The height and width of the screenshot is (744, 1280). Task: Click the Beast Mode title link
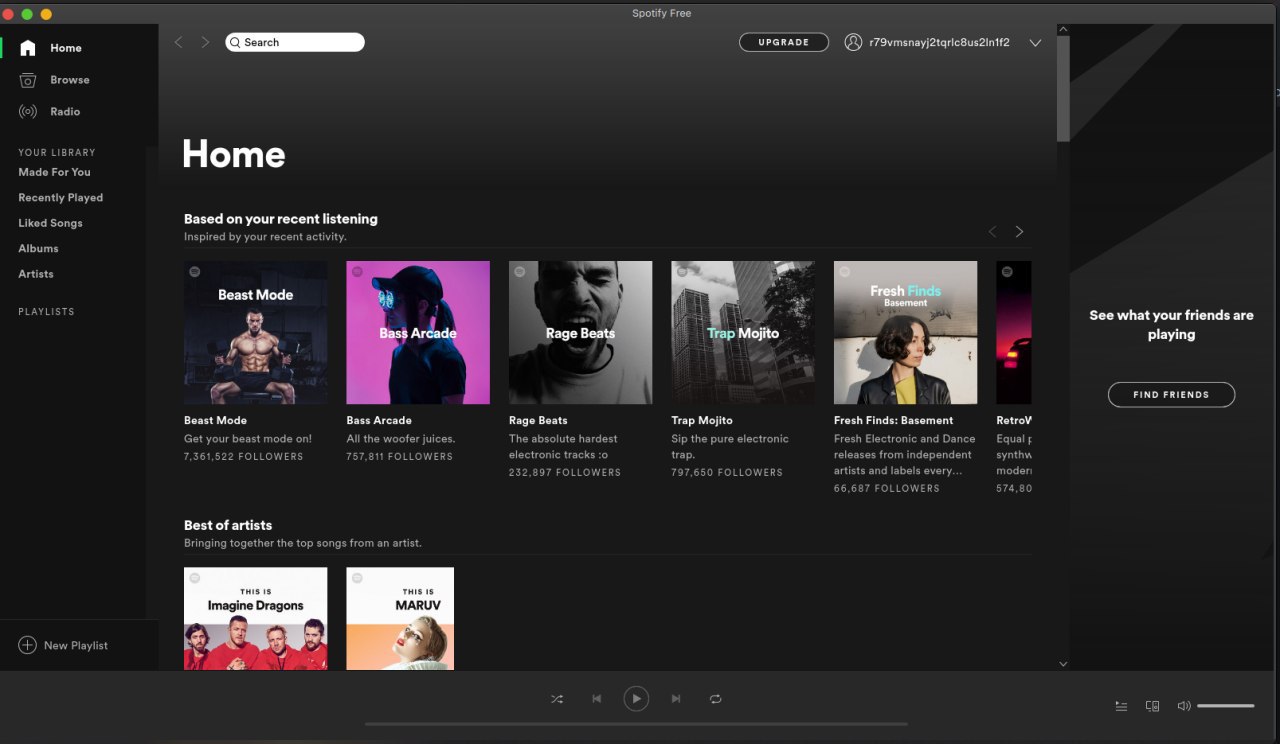(215, 420)
